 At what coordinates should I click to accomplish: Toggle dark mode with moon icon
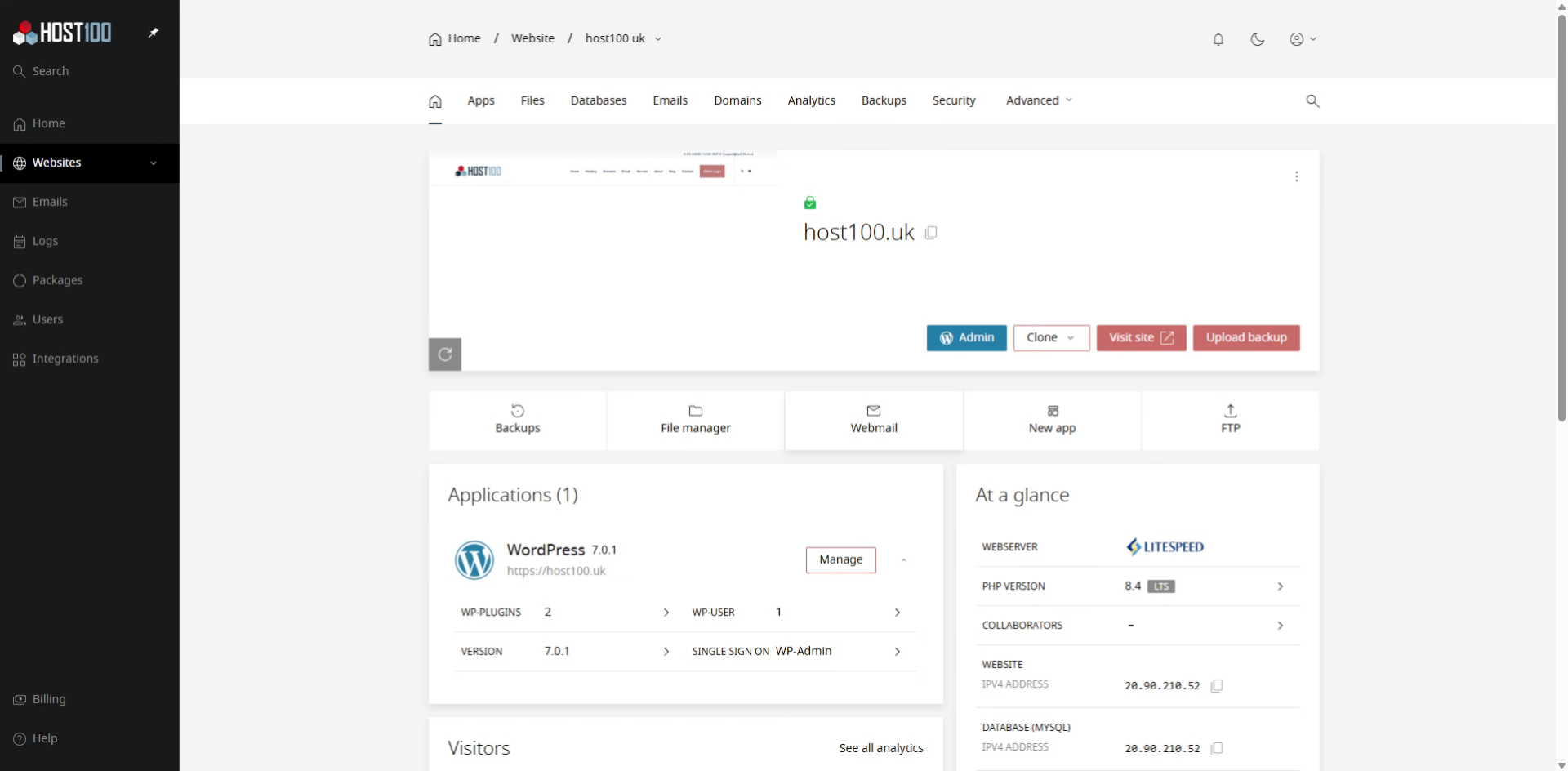click(1258, 39)
